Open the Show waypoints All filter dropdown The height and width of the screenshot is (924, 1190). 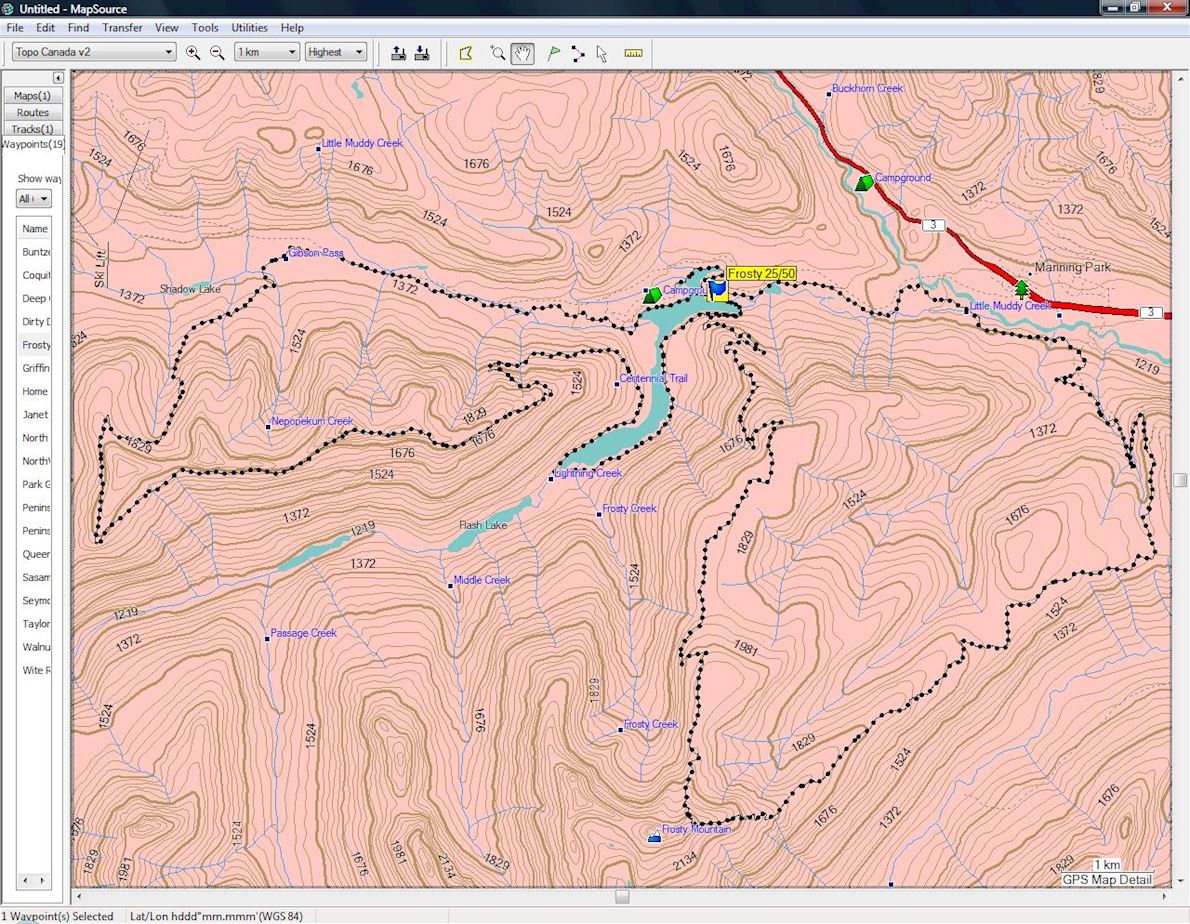click(x=33, y=199)
